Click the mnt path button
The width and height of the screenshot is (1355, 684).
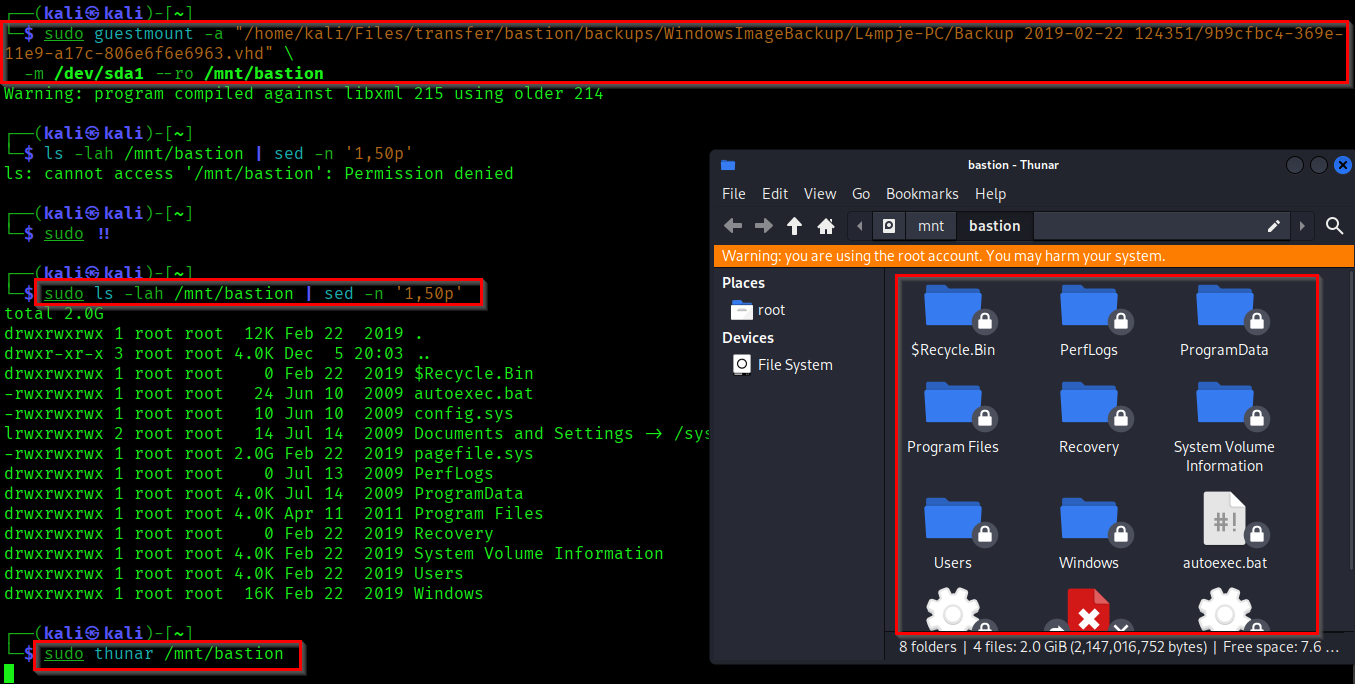(930, 226)
